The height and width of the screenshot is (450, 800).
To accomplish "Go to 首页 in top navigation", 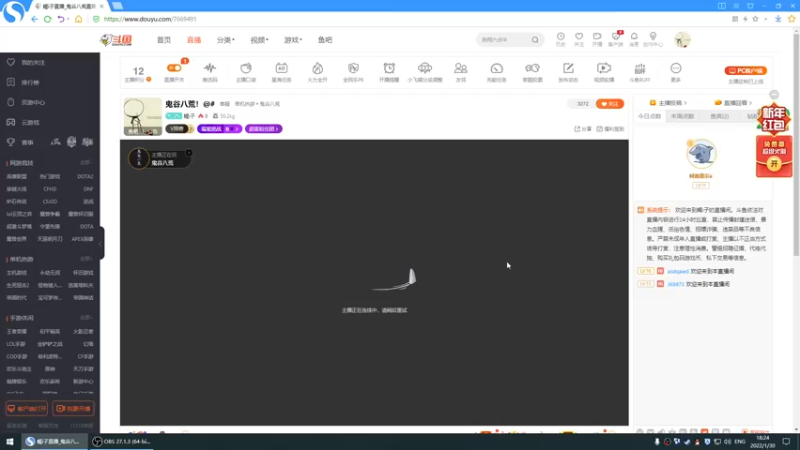I will [x=164, y=40].
